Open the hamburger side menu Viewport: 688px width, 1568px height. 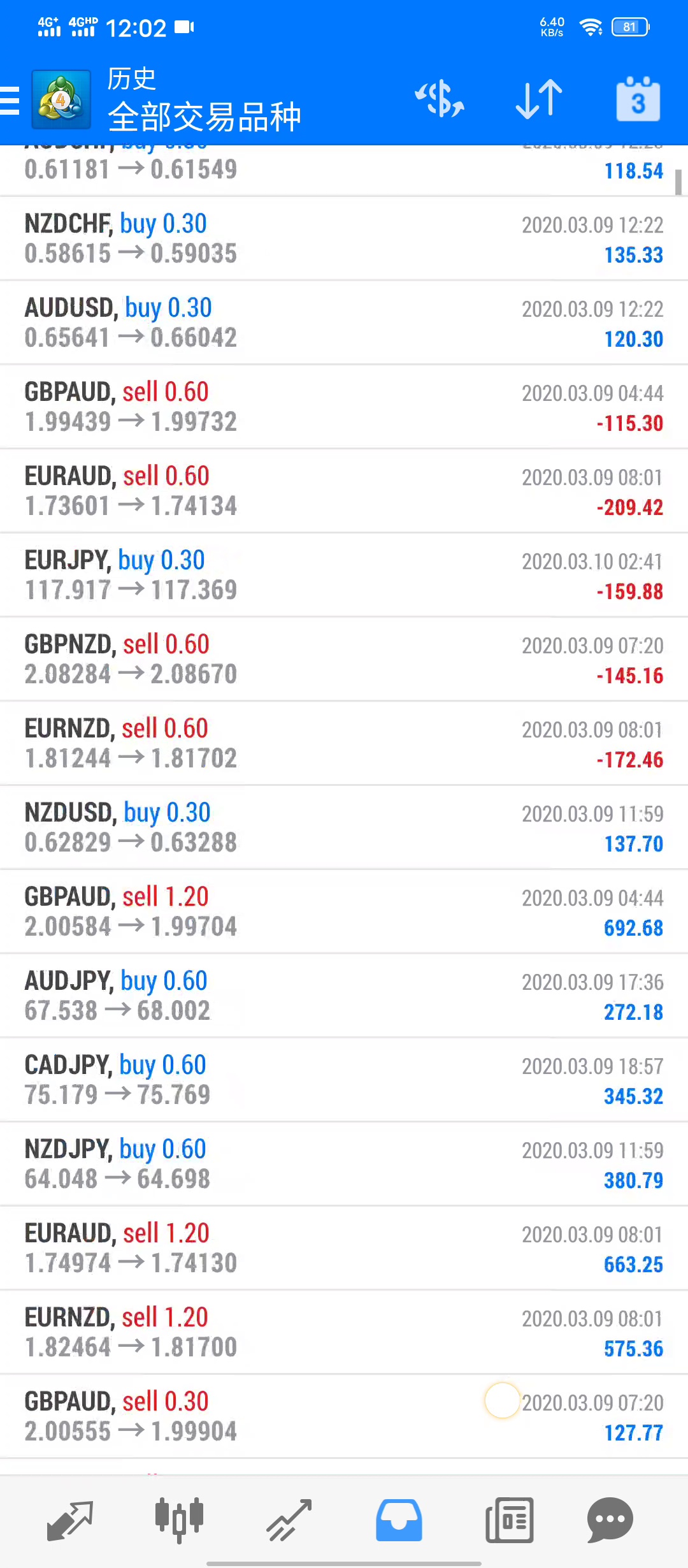point(10,101)
